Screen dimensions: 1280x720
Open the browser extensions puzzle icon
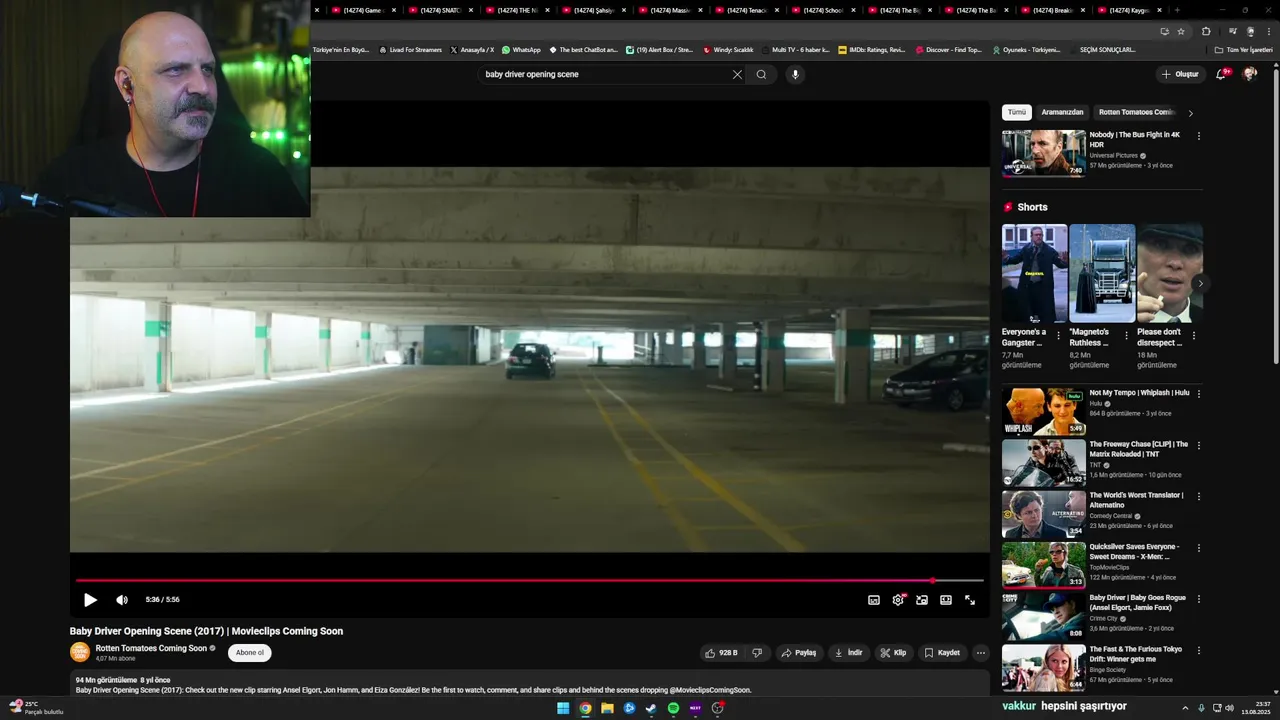click(x=1206, y=31)
